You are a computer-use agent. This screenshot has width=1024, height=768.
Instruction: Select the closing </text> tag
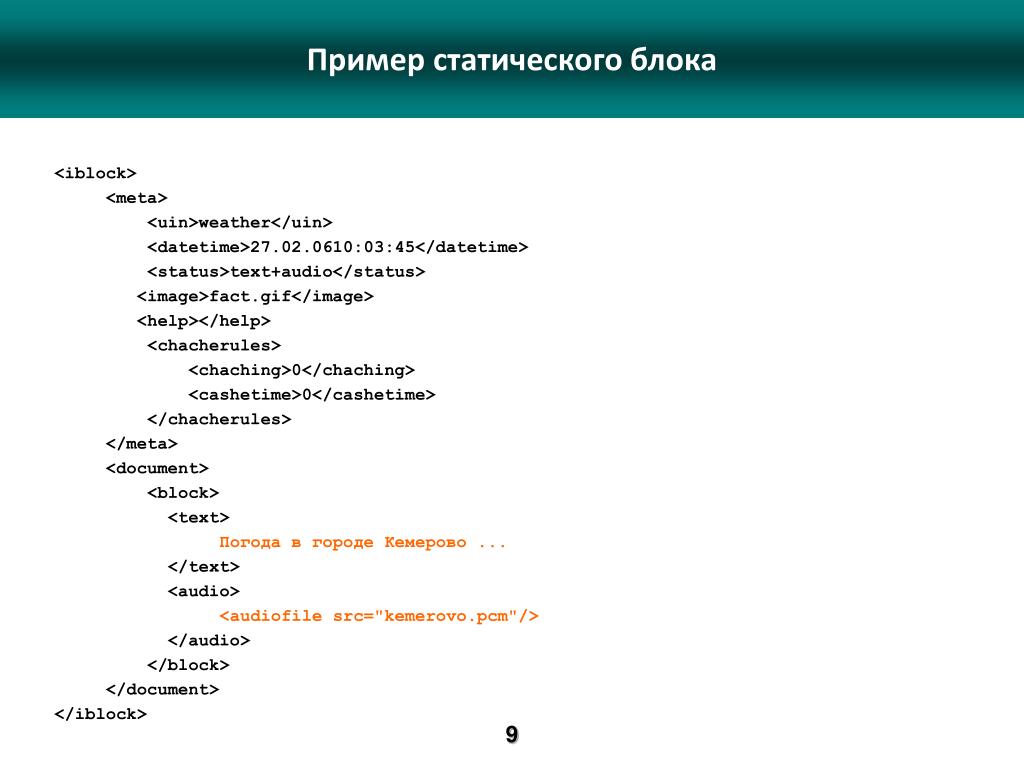[x=204, y=567]
